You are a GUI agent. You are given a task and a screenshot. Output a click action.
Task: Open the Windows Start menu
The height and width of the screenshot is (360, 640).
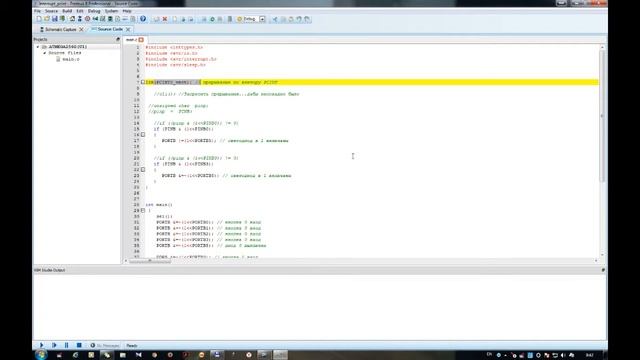point(41,355)
